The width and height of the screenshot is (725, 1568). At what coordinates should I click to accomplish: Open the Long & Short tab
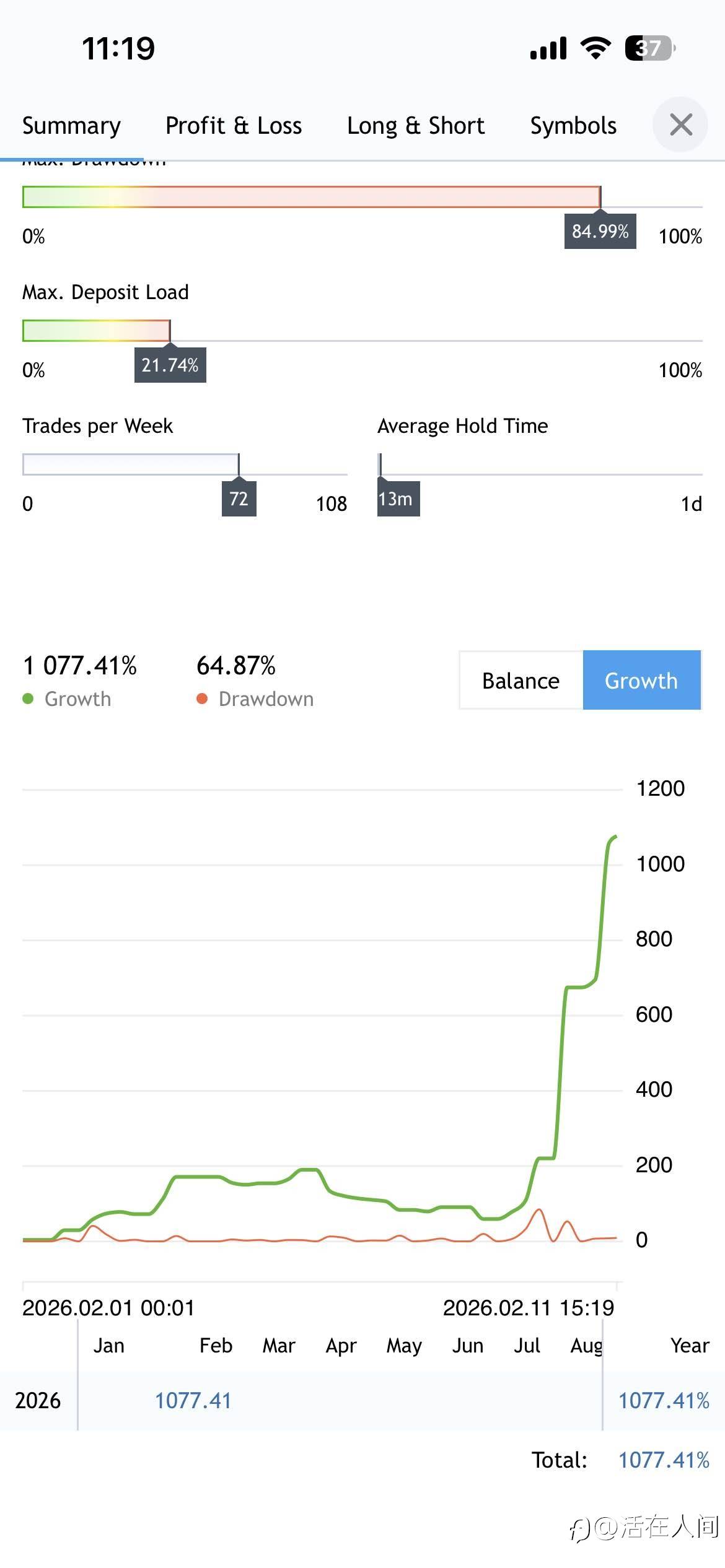415,126
